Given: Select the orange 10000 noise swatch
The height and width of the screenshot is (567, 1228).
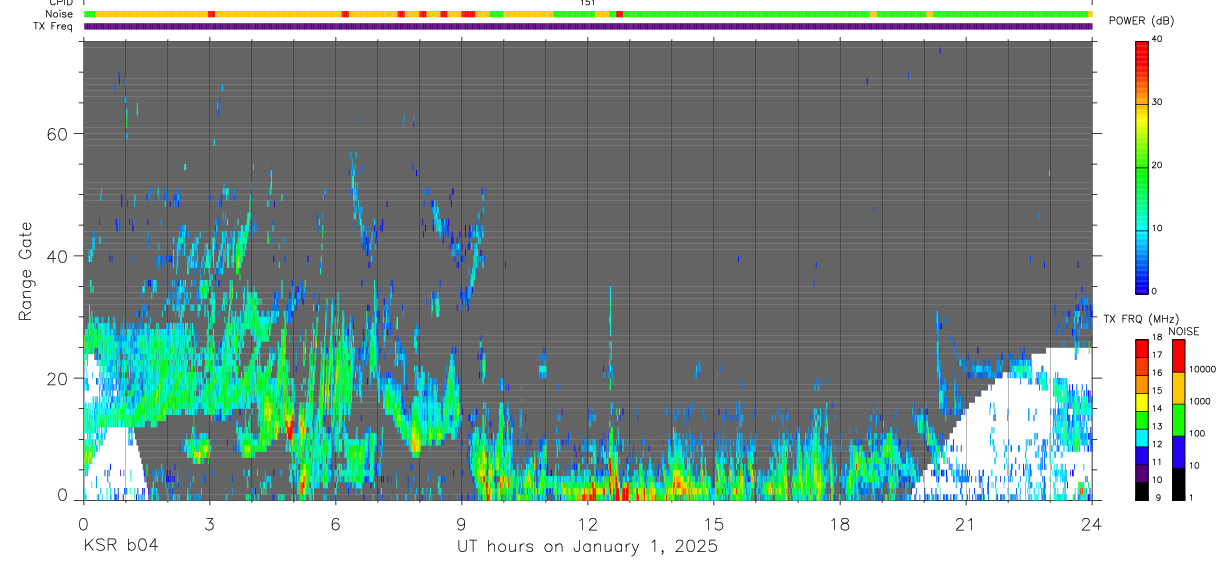Looking at the screenshot, I should pyautogui.click(x=1178, y=387).
